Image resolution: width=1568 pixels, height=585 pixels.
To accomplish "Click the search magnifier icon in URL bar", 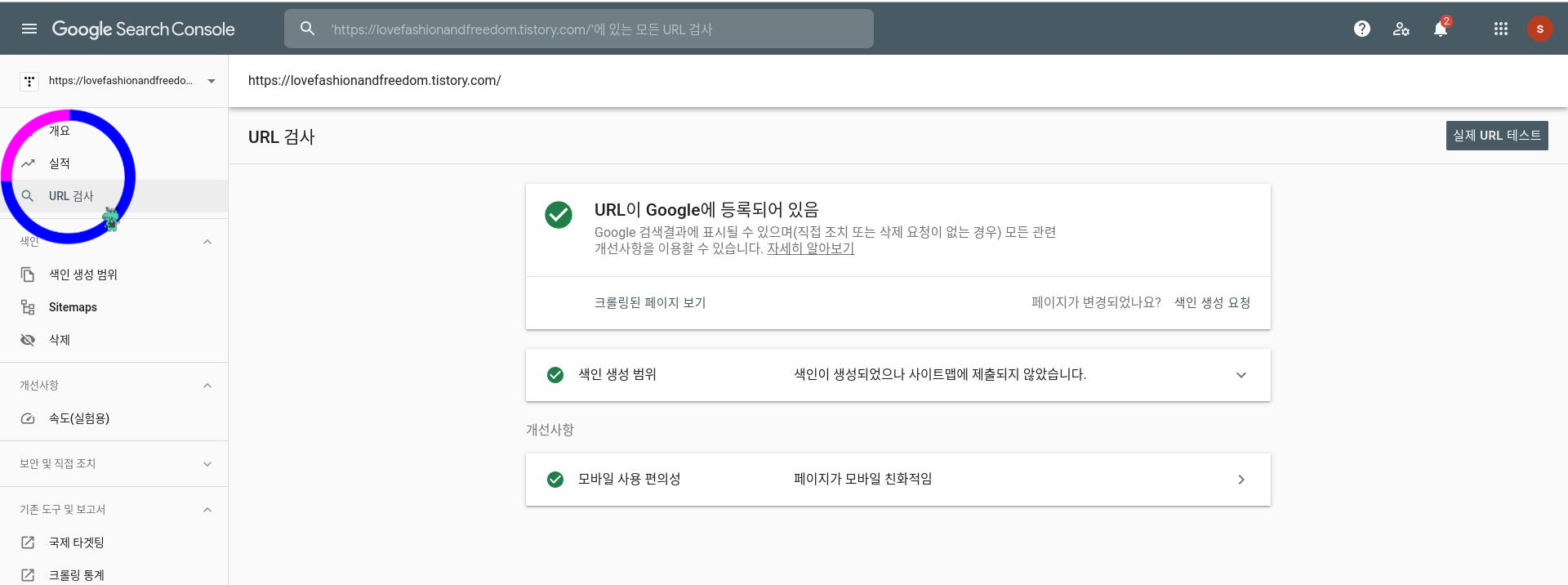I will click(307, 29).
